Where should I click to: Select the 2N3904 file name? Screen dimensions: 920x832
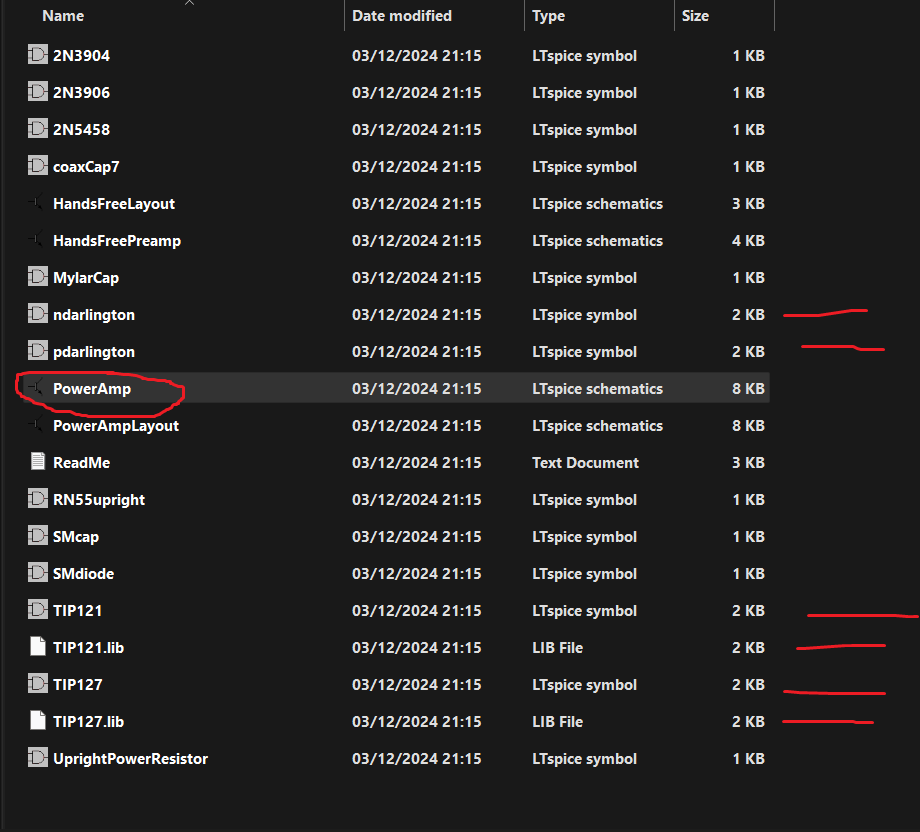(82, 56)
